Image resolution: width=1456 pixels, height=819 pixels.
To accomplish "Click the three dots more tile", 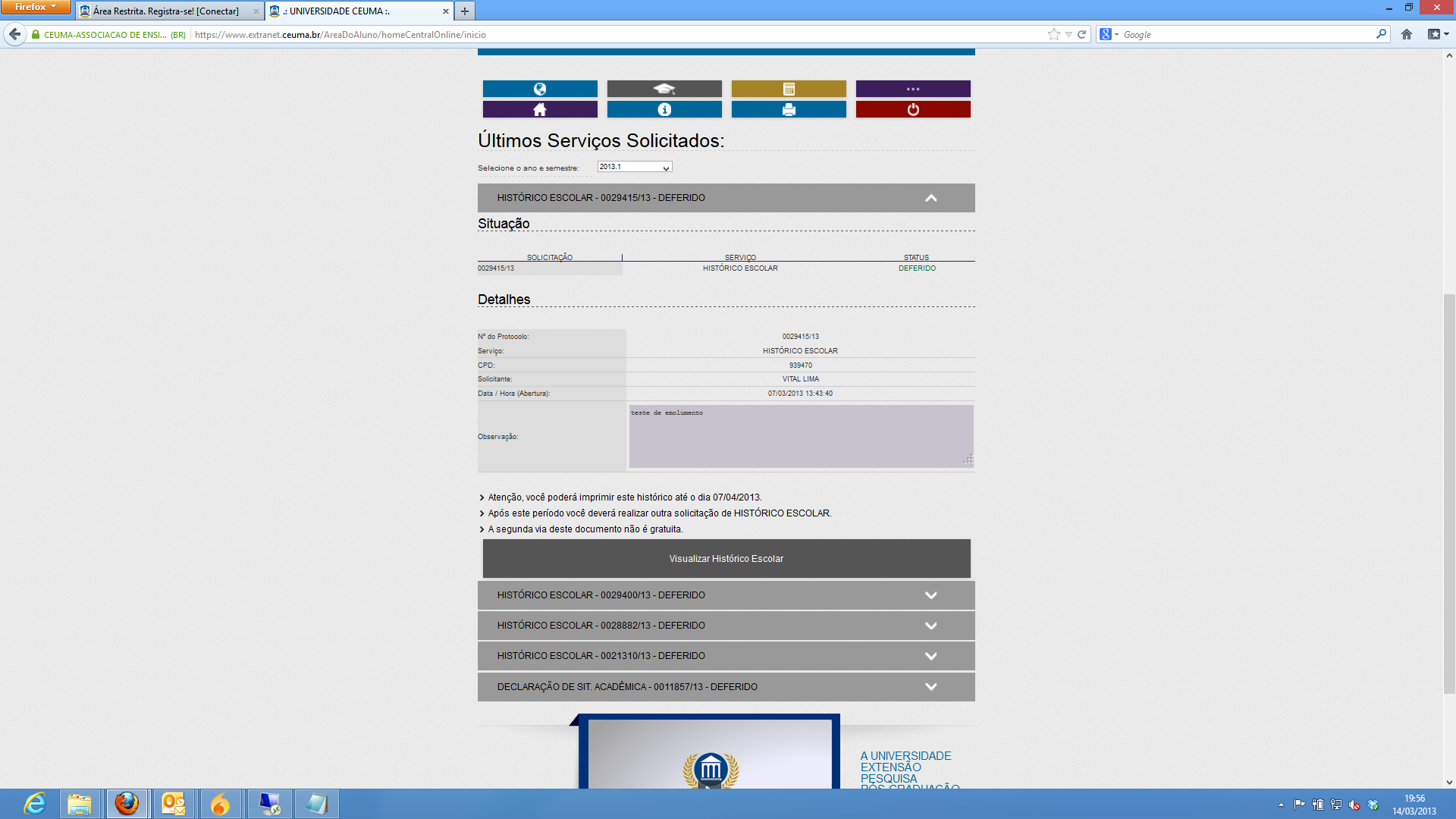I will click(x=913, y=89).
